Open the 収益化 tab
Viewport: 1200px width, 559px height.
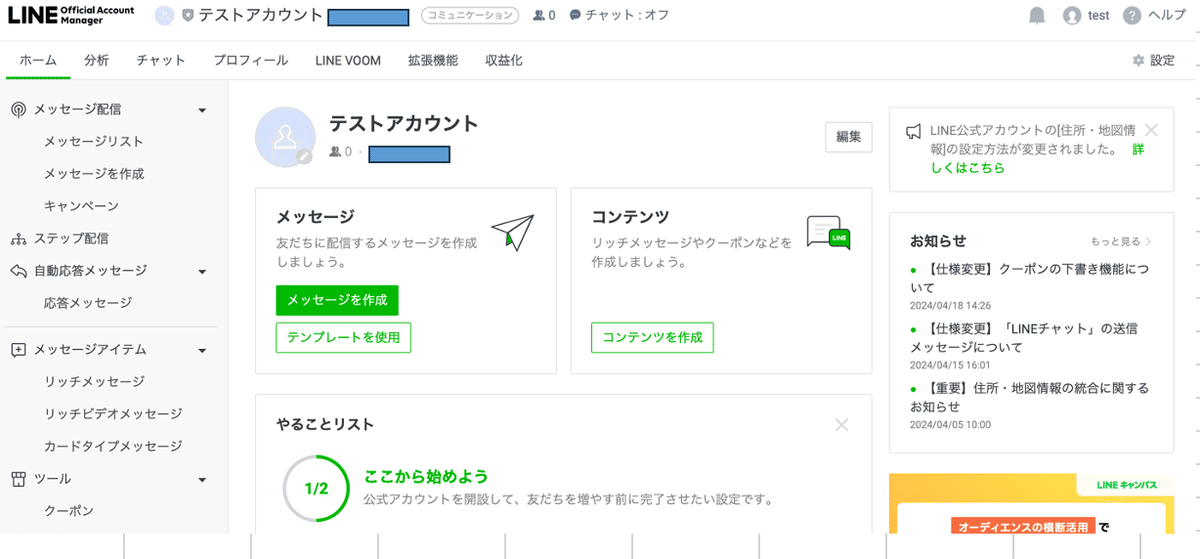pos(504,60)
